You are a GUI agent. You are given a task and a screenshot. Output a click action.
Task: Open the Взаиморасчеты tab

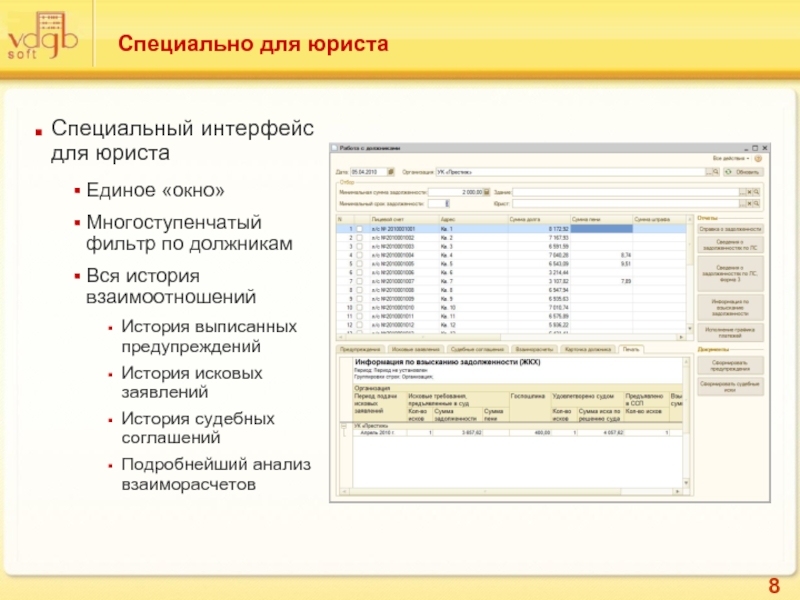coord(533,348)
